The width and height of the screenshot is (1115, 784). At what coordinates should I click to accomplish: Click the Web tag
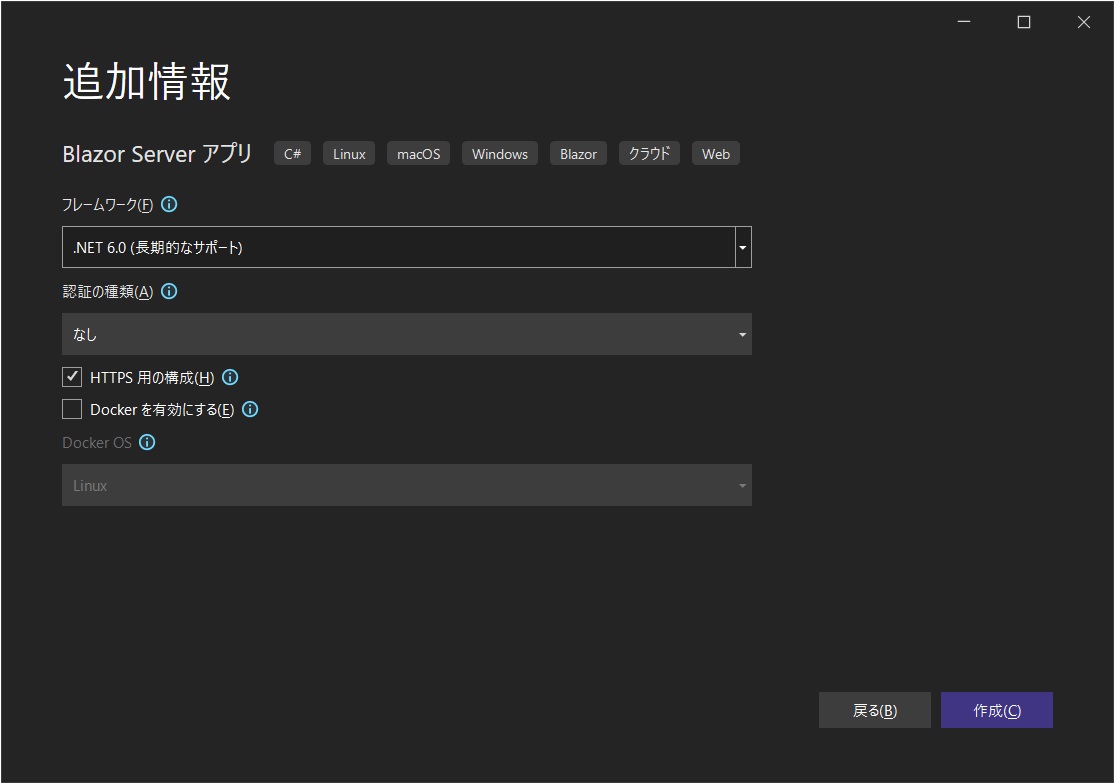[716, 154]
